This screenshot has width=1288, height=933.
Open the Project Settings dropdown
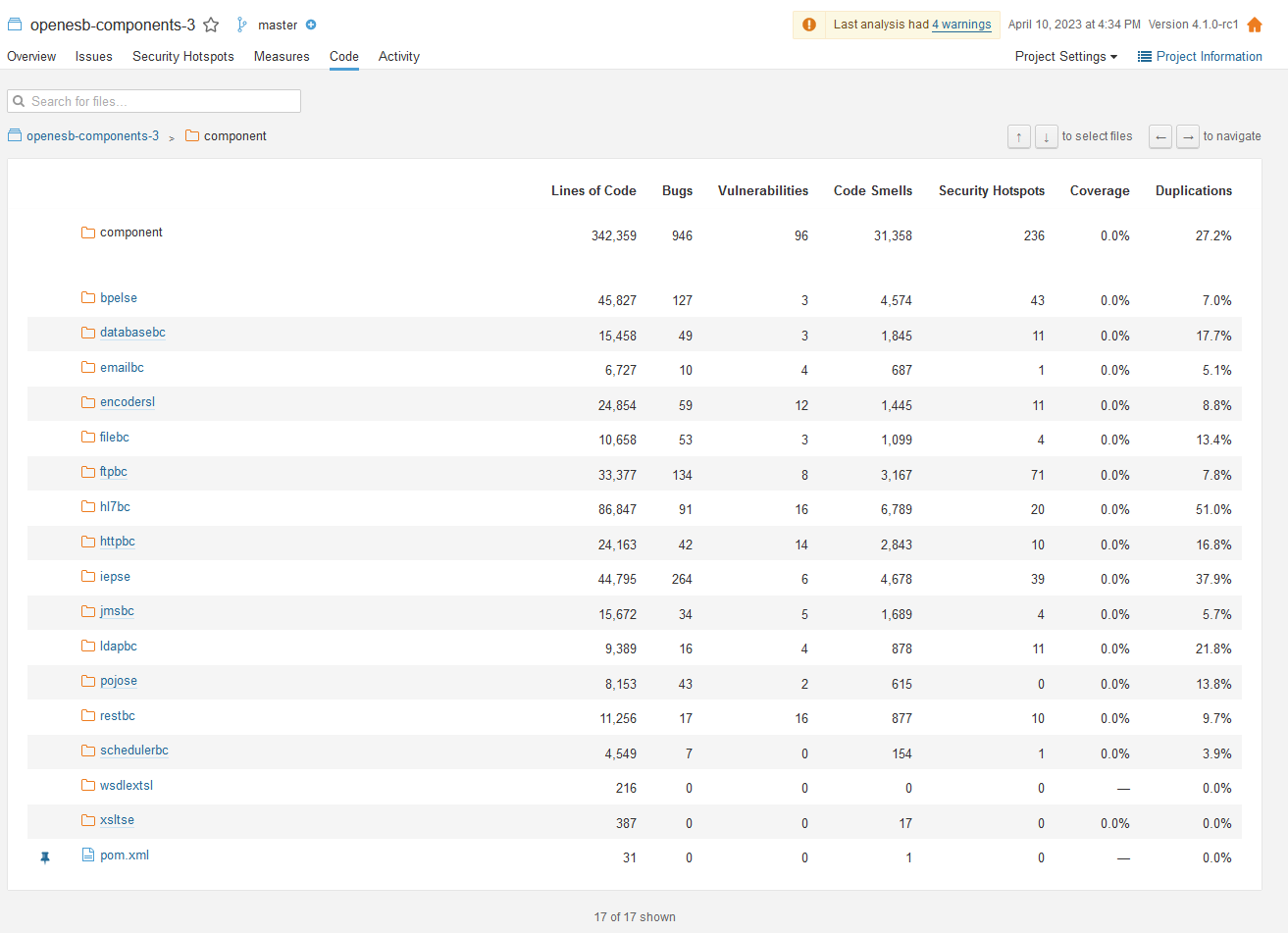1066,56
